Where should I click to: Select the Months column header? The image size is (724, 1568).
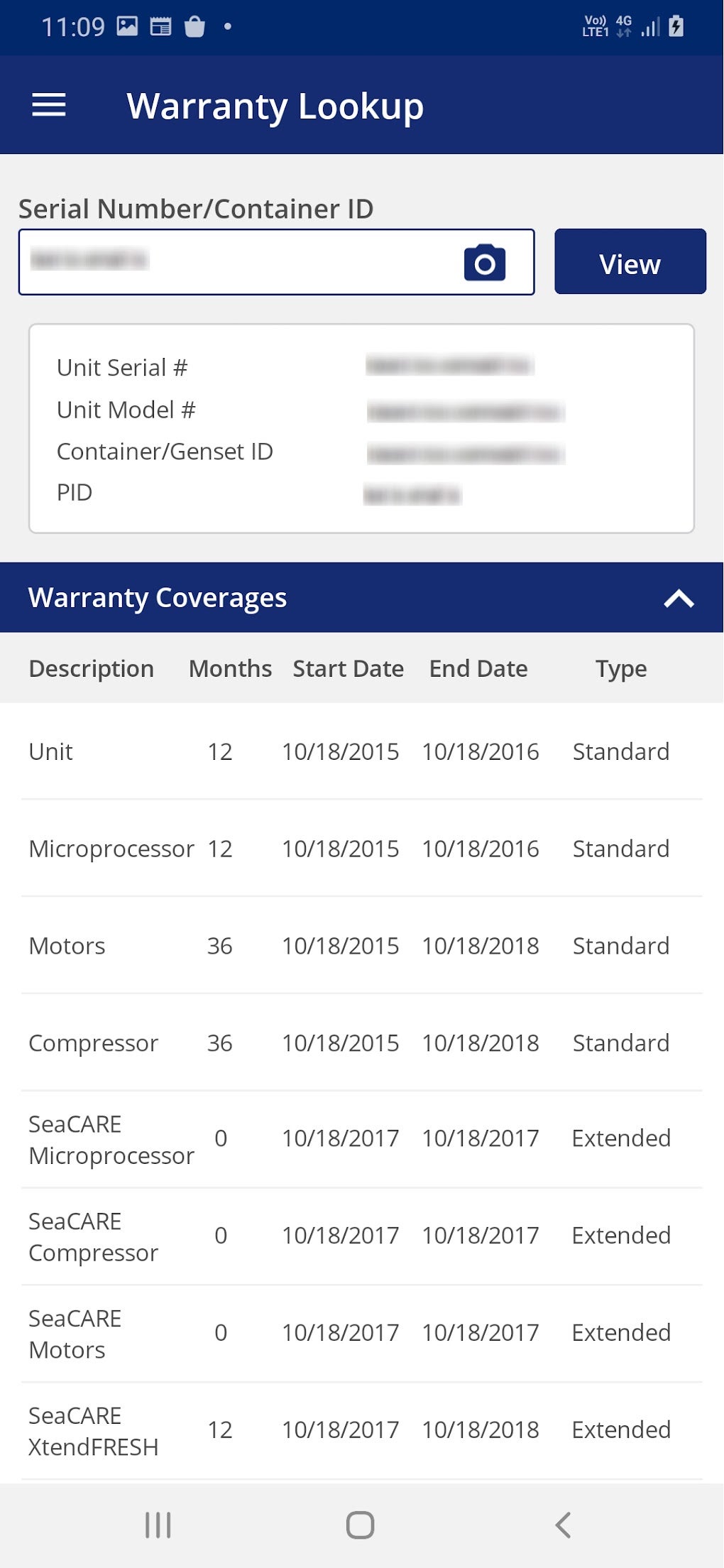pos(230,669)
